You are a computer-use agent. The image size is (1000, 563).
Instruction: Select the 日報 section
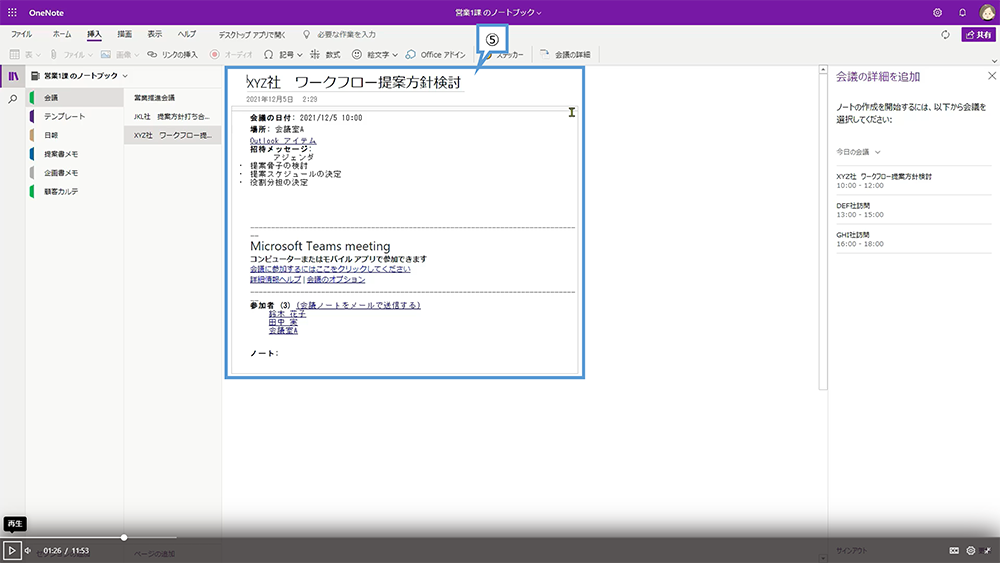[x=75, y=135]
